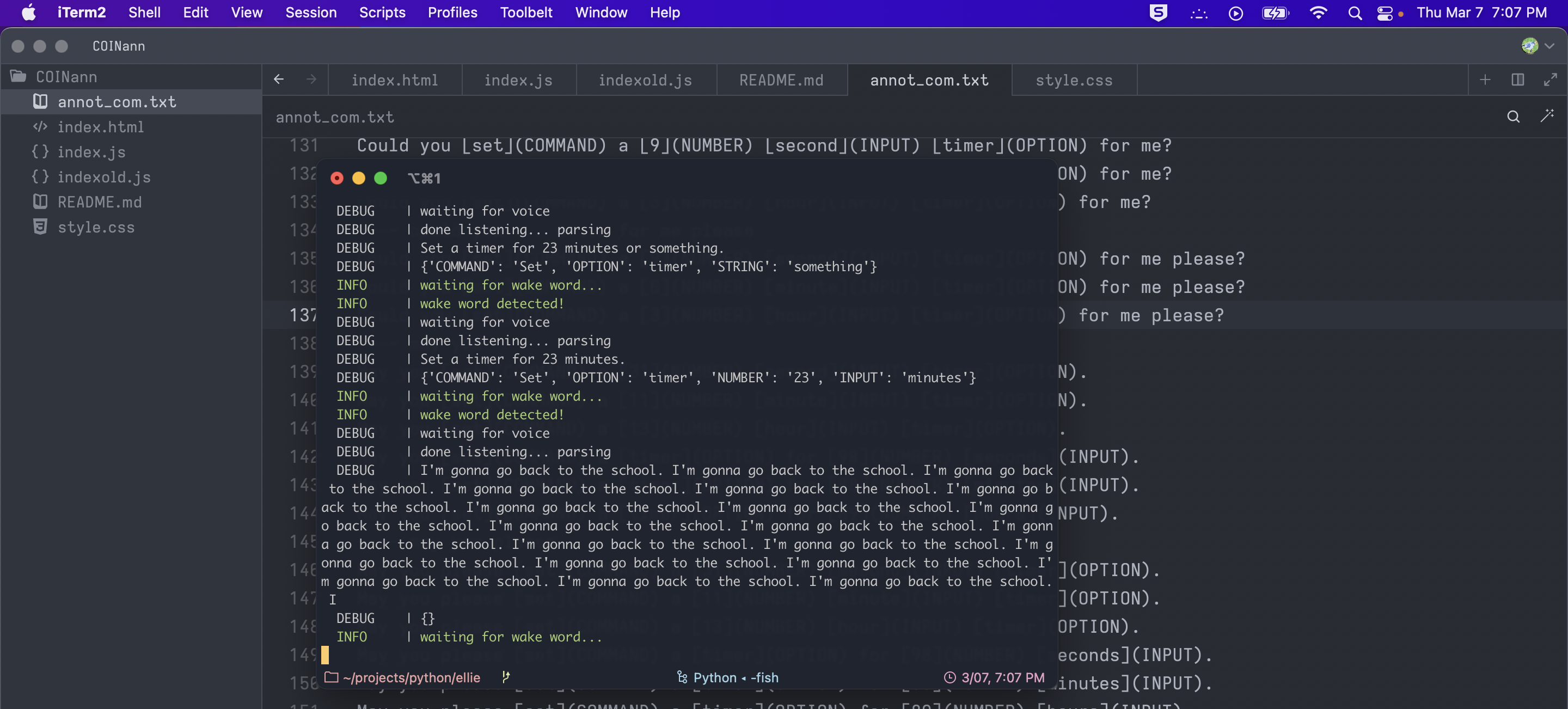Open the Session menu
The image size is (1568, 709).
coord(310,12)
